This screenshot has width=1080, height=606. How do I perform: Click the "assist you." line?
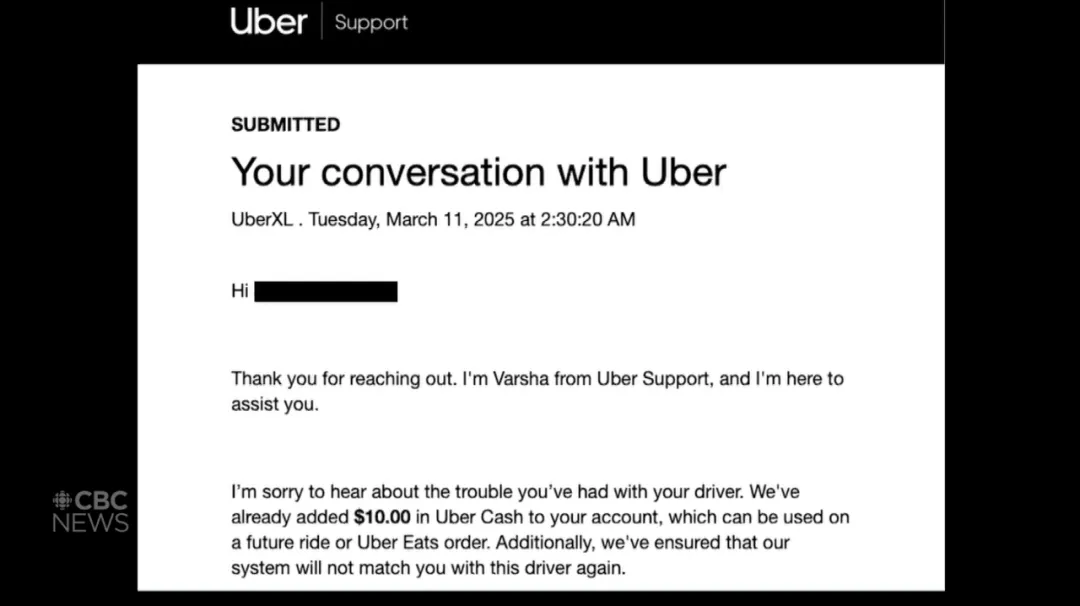(x=275, y=406)
